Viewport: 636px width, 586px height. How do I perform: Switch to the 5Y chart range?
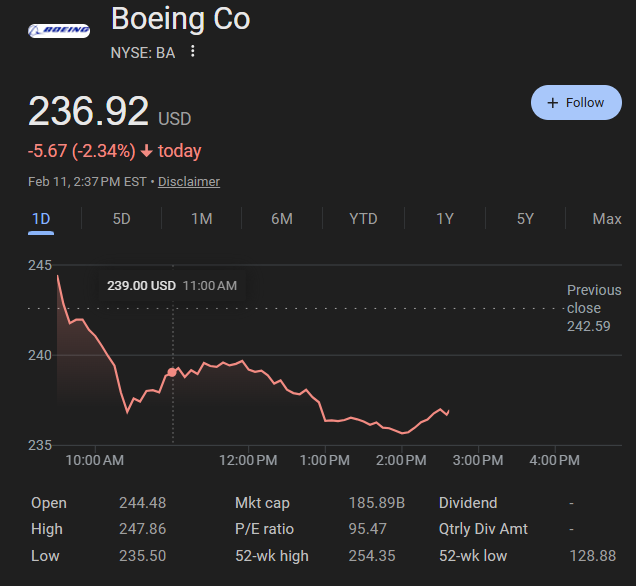pos(525,219)
